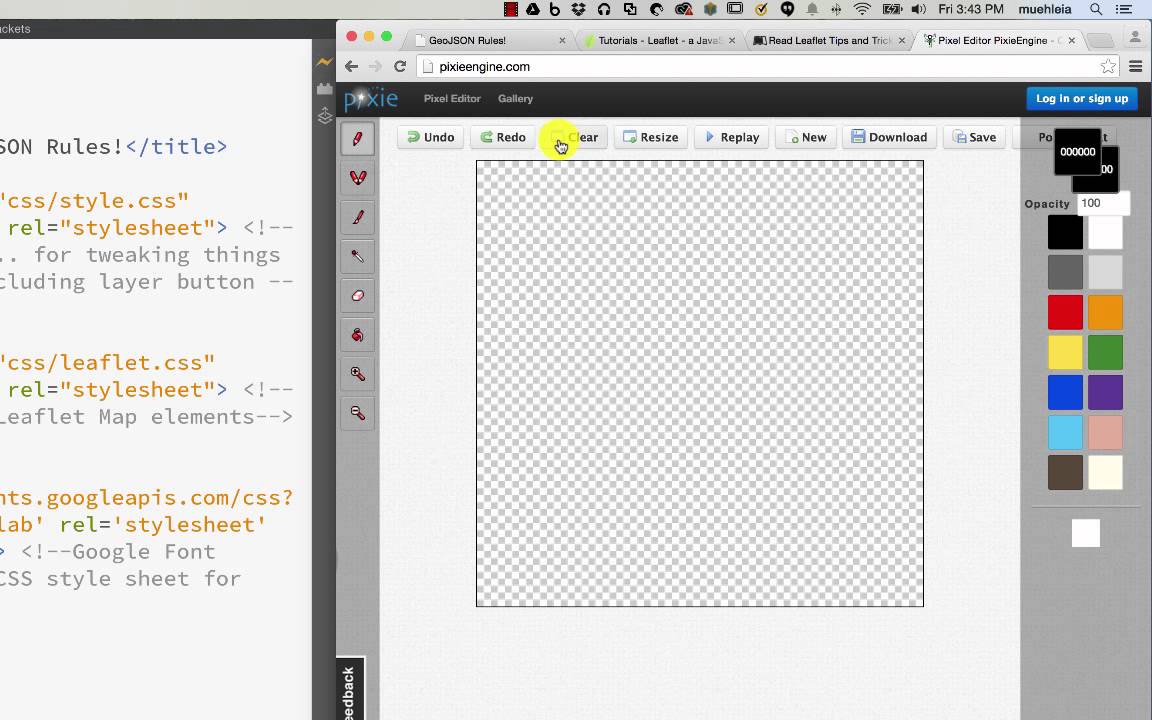This screenshot has width=1152, height=720.
Task: Pick the green palette swatch
Action: (x=1105, y=352)
